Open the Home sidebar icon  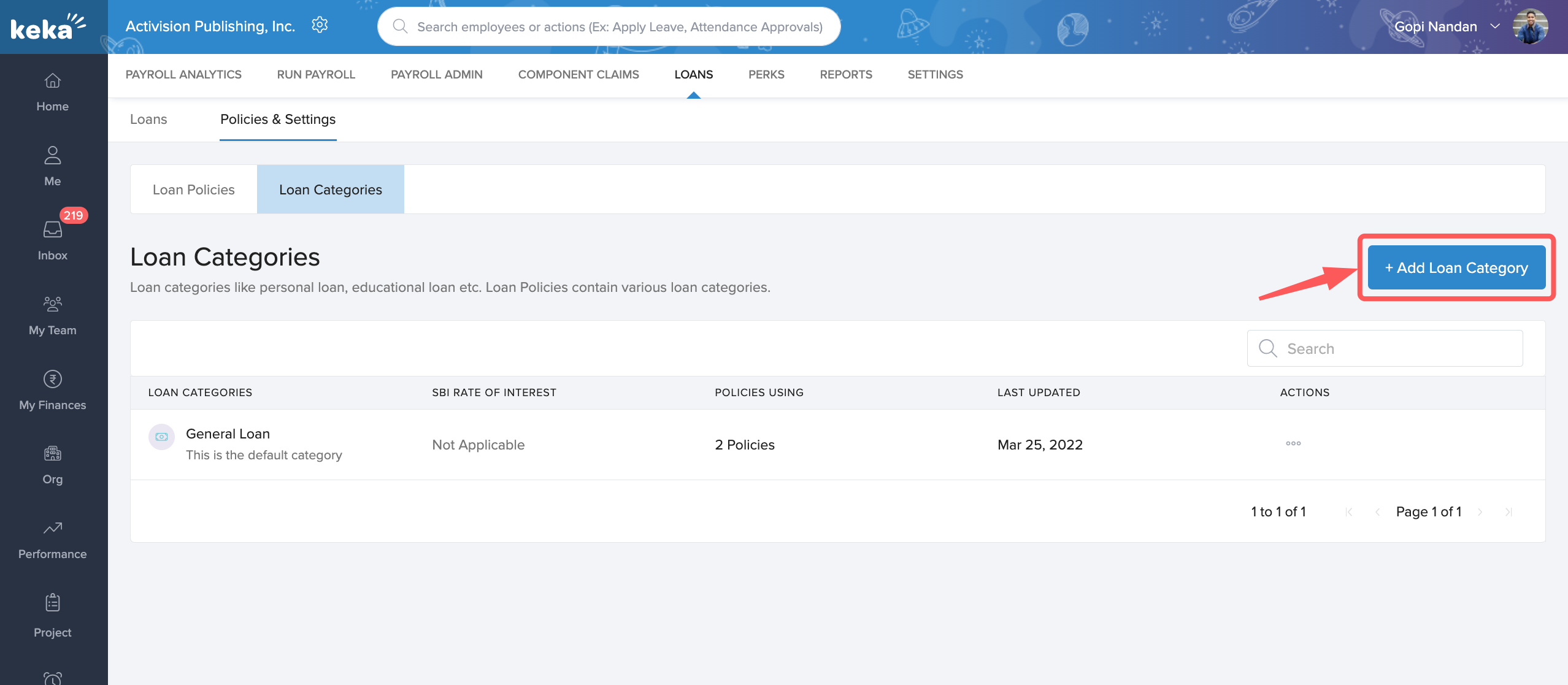52,81
